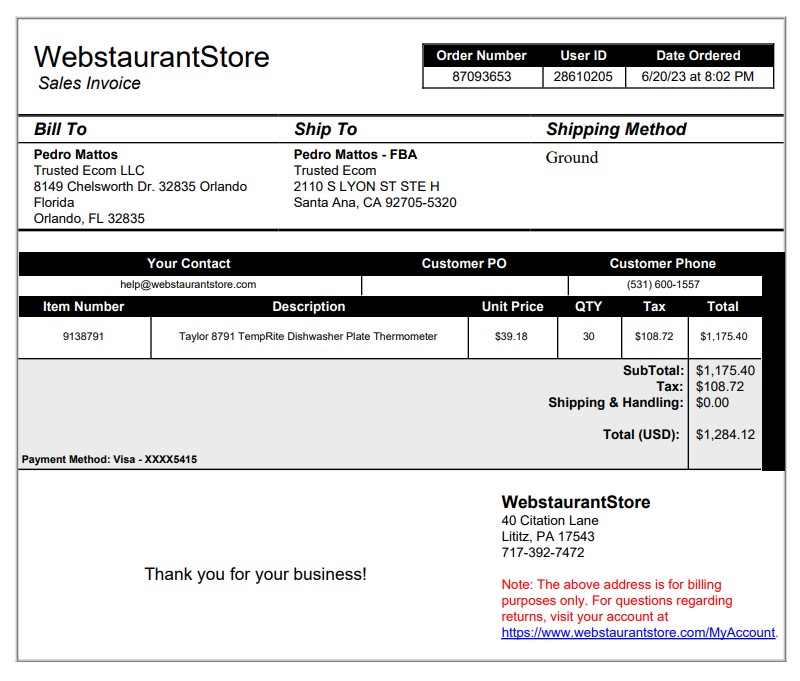Select the phone number 717-392-7472

543,552
